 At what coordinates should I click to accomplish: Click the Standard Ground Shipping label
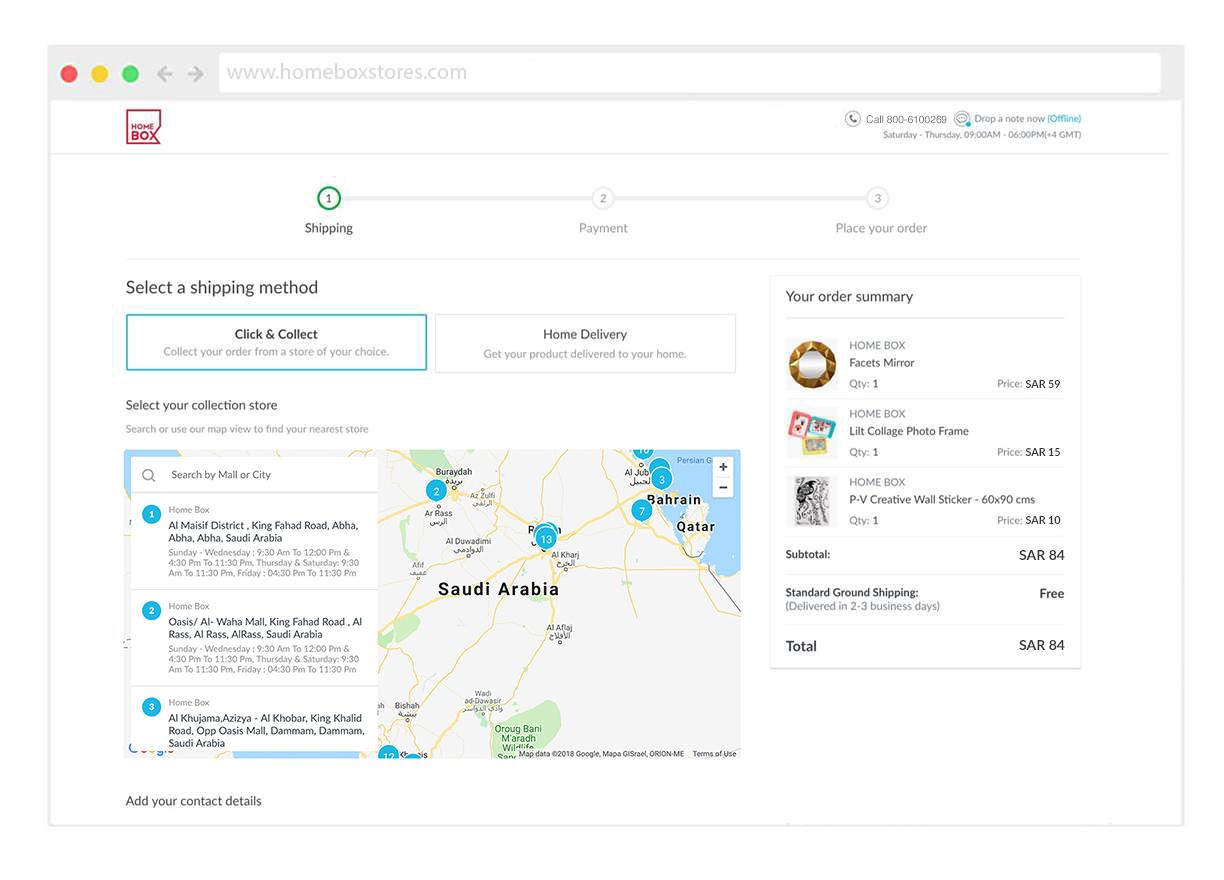coord(852,593)
